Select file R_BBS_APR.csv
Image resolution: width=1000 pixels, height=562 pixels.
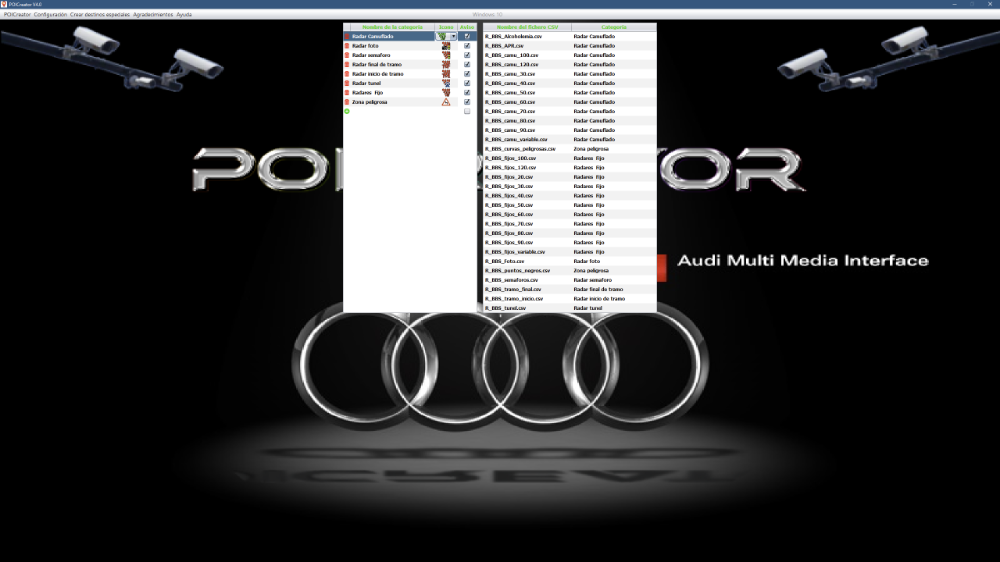(504, 46)
